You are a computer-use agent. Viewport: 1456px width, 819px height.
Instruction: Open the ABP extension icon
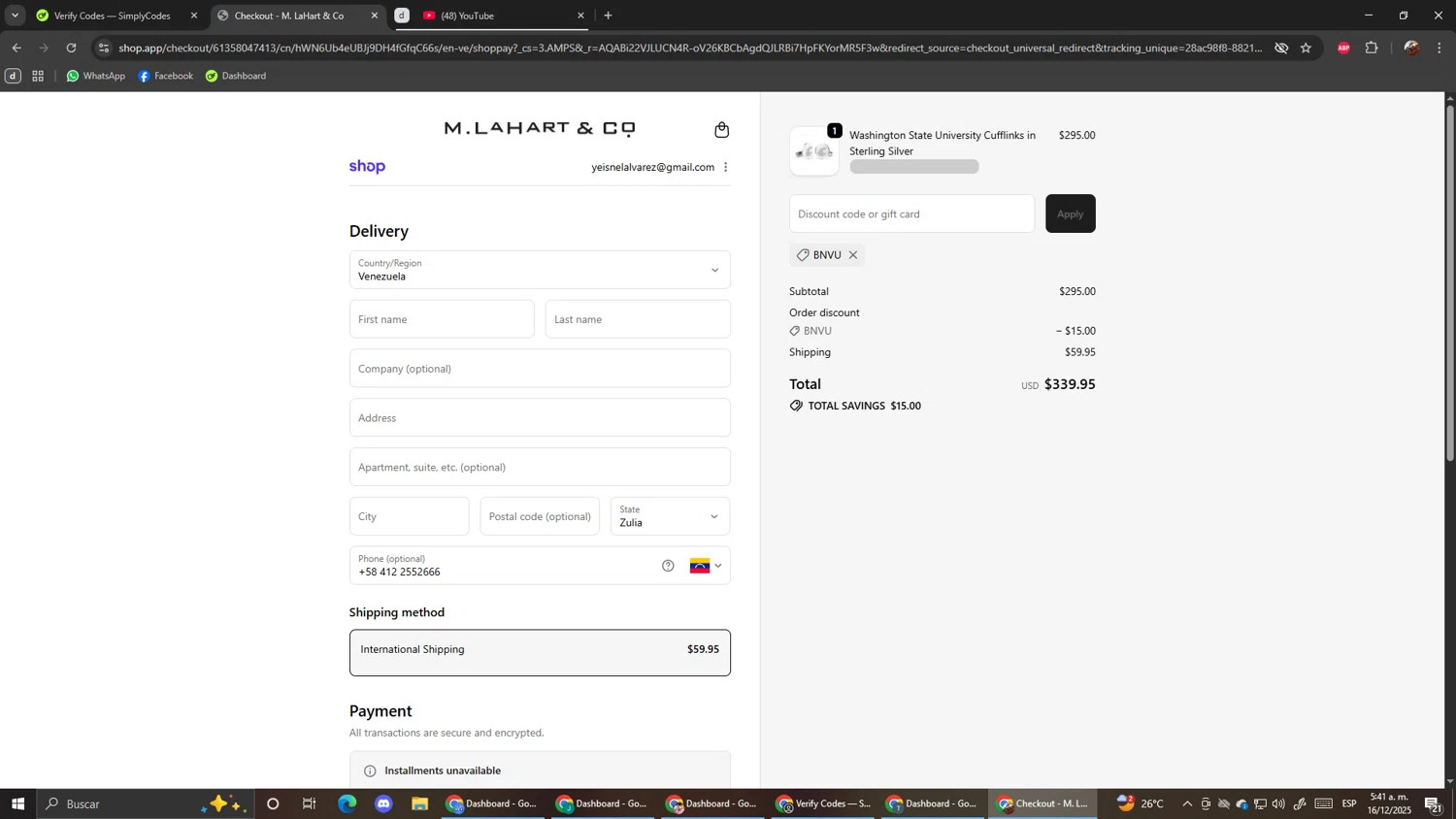(x=1343, y=48)
